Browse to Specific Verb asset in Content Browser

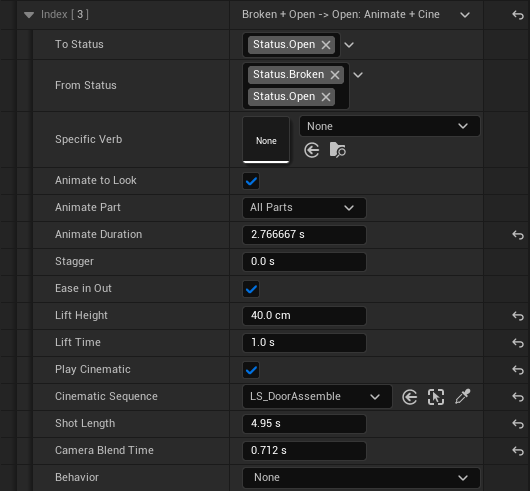click(x=337, y=150)
